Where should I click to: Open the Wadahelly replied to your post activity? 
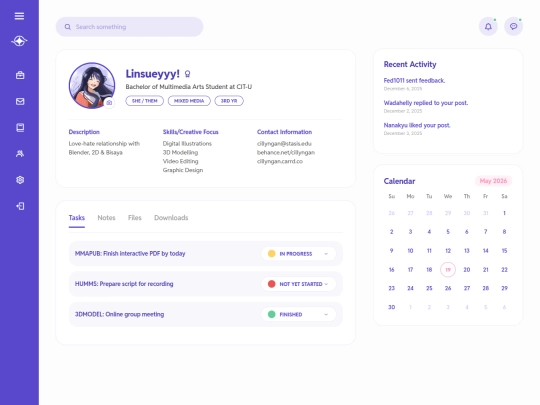(426, 103)
